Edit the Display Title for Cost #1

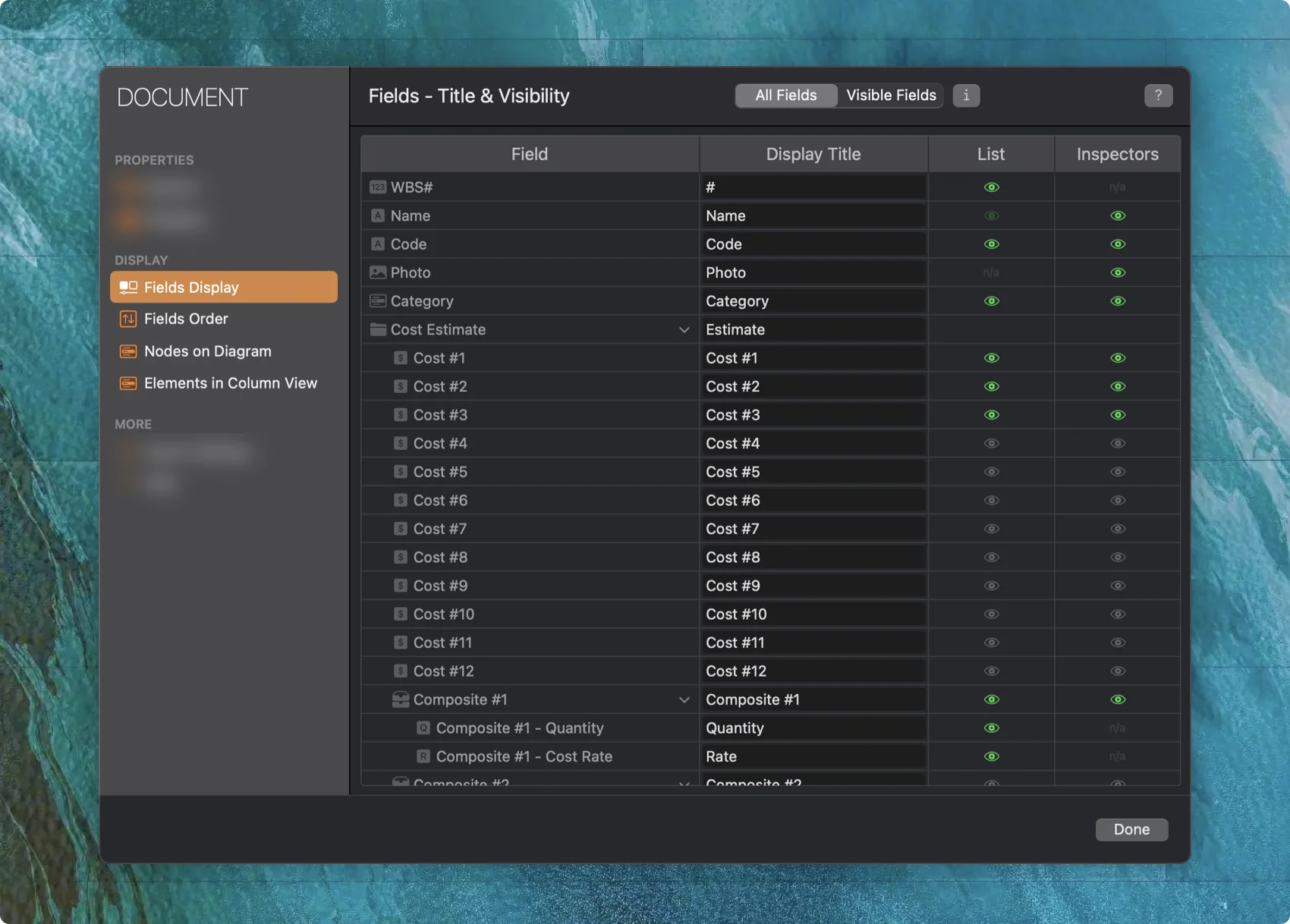pyautogui.click(x=813, y=357)
